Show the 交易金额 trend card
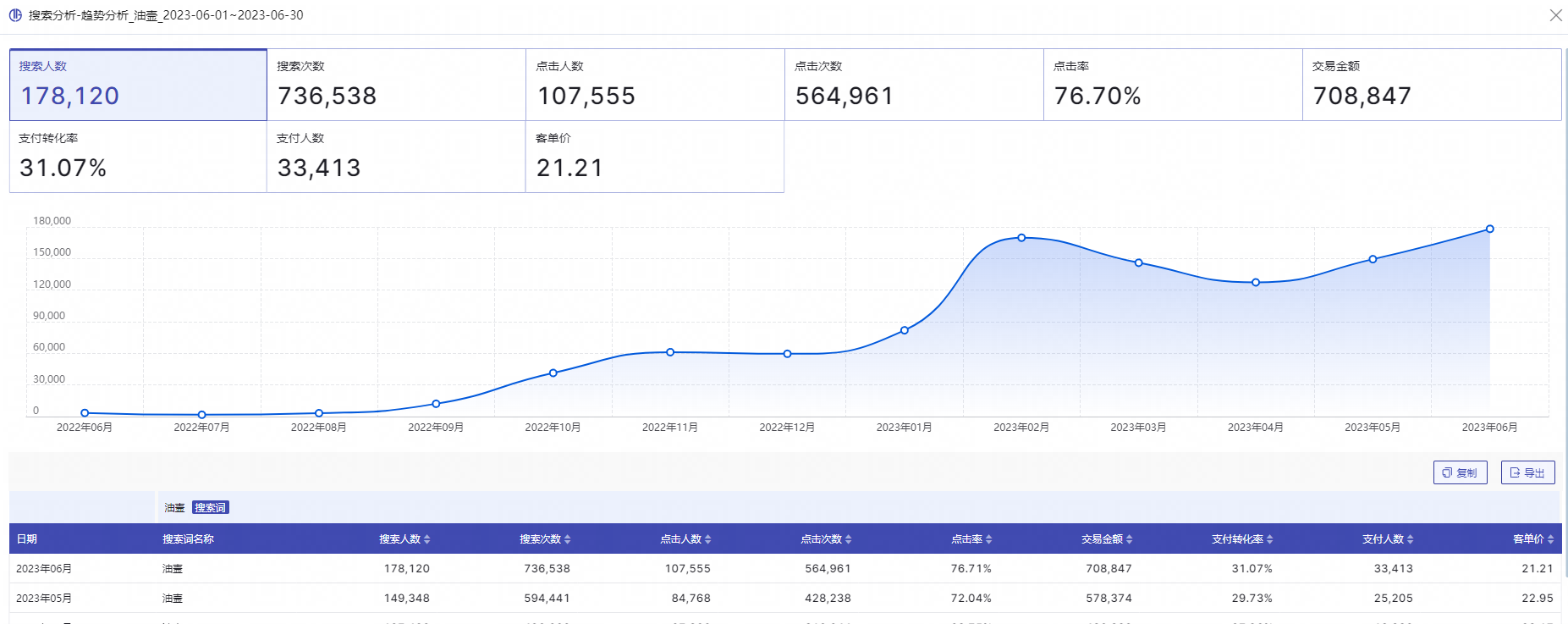This screenshot has height=624, width=1568. [x=1431, y=85]
